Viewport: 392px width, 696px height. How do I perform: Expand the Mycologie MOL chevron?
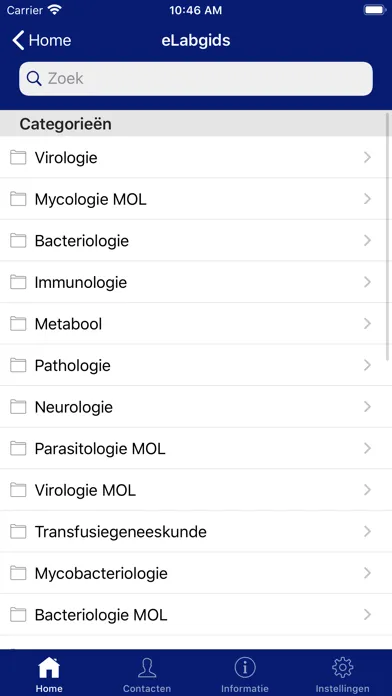[367, 199]
